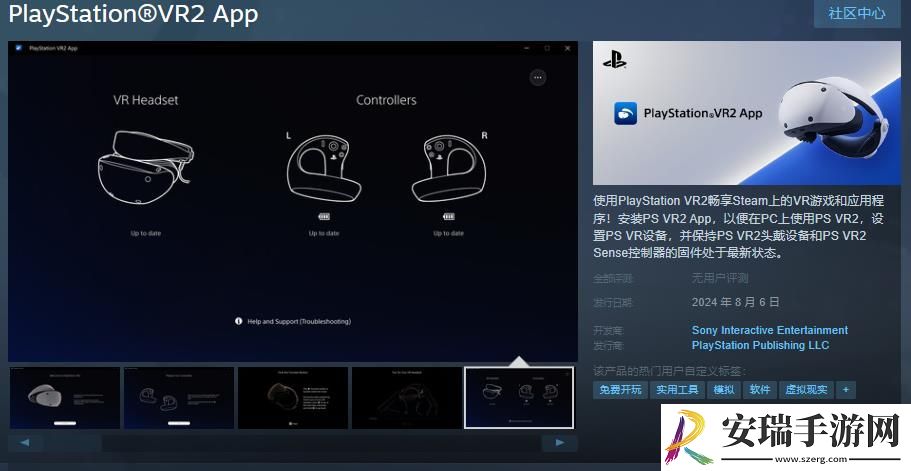
Task: Click the right controller battery icon
Action: pyautogui.click(x=449, y=217)
